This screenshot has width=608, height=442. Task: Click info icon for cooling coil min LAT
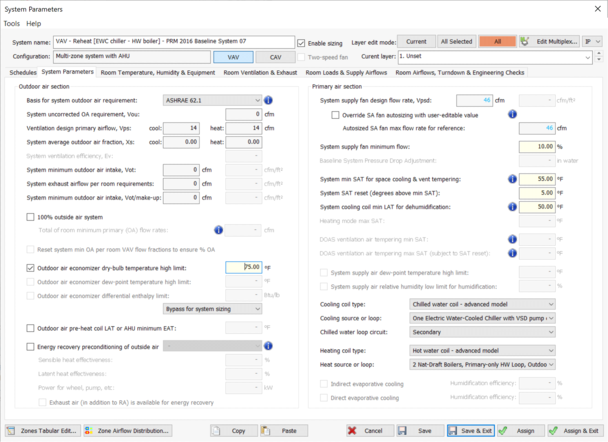tap(568, 206)
